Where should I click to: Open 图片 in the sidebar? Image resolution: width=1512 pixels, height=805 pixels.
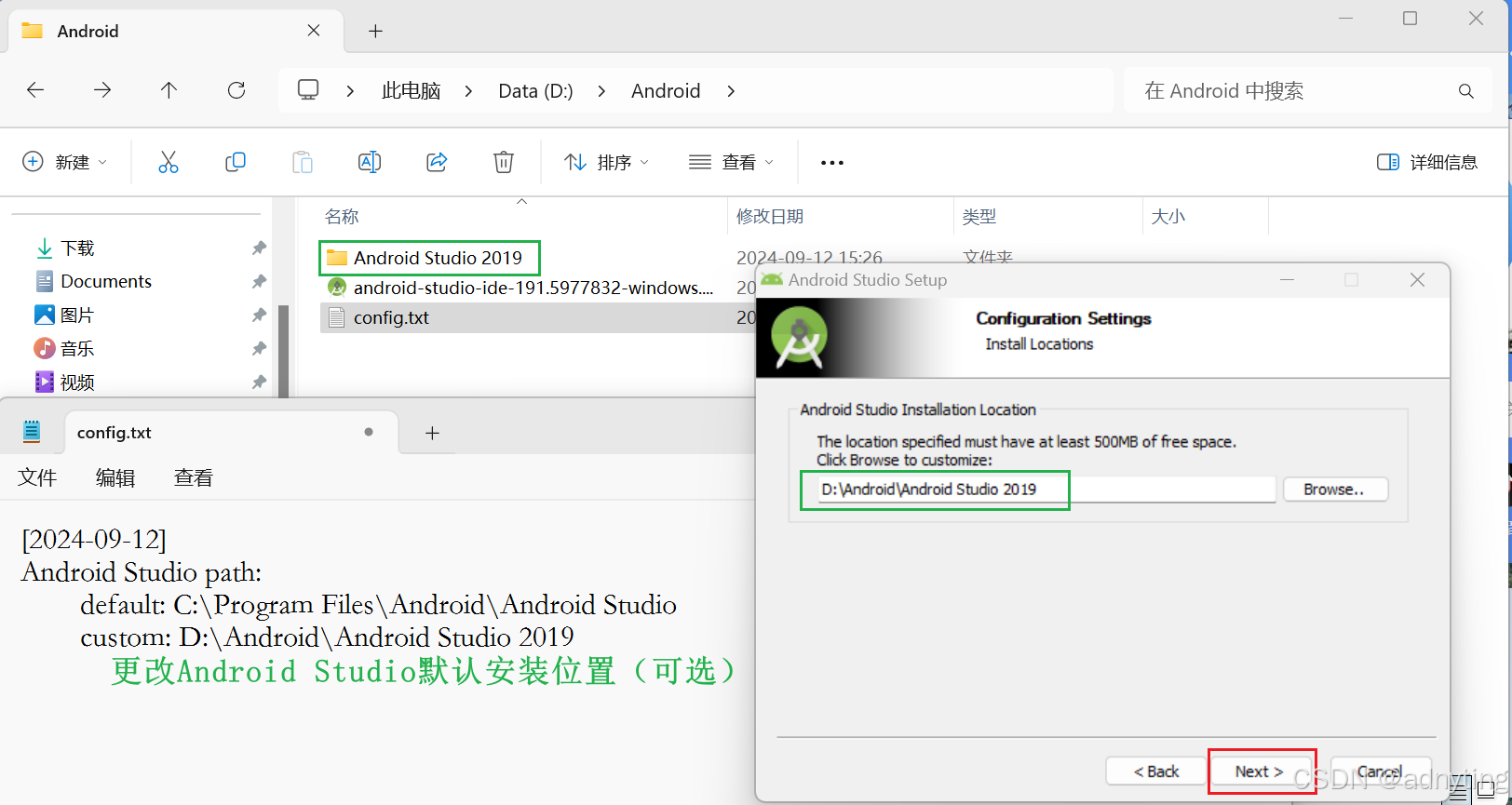[65, 315]
